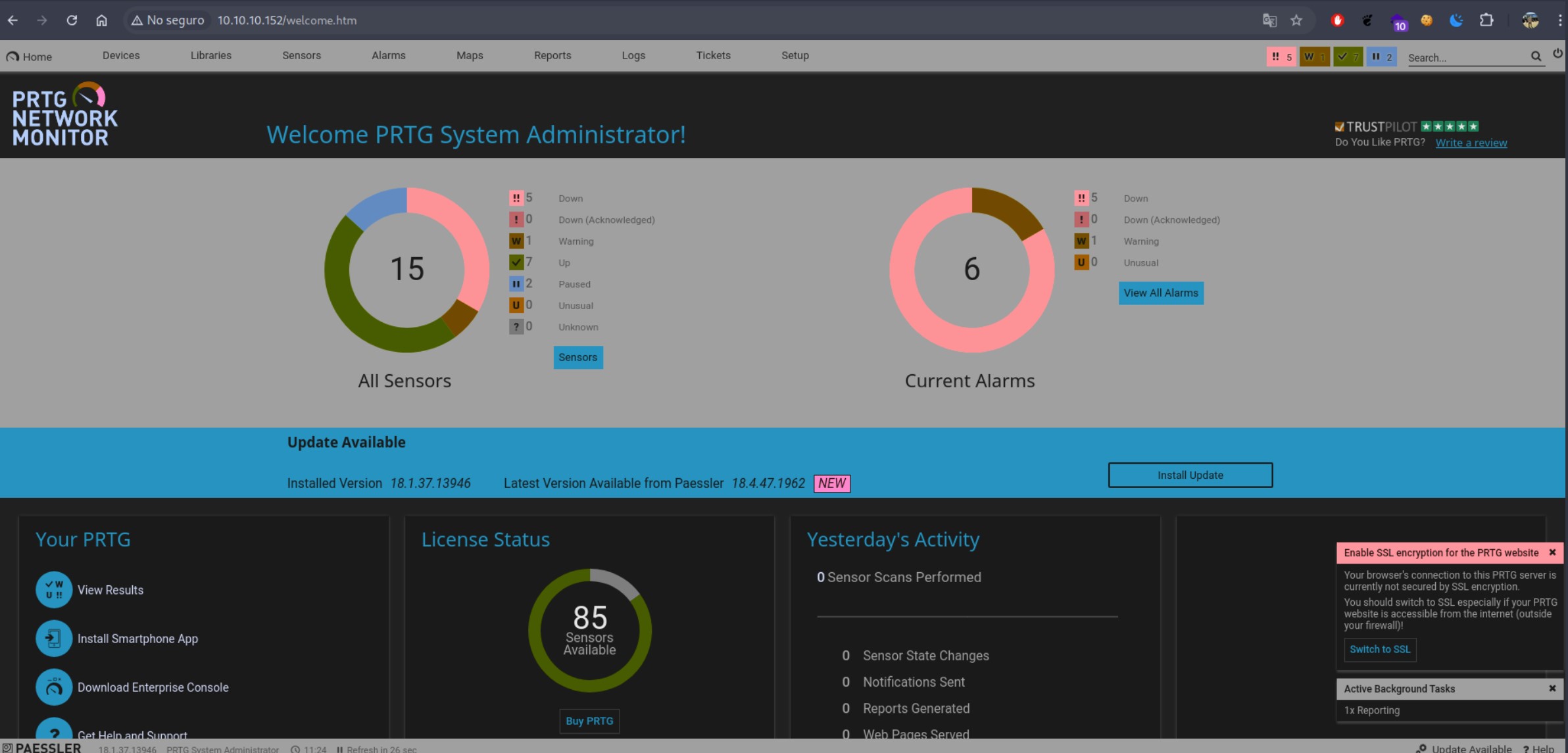The width and height of the screenshot is (1568, 753).
Task: Open the blue moon extension icon
Action: coord(1456,20)
